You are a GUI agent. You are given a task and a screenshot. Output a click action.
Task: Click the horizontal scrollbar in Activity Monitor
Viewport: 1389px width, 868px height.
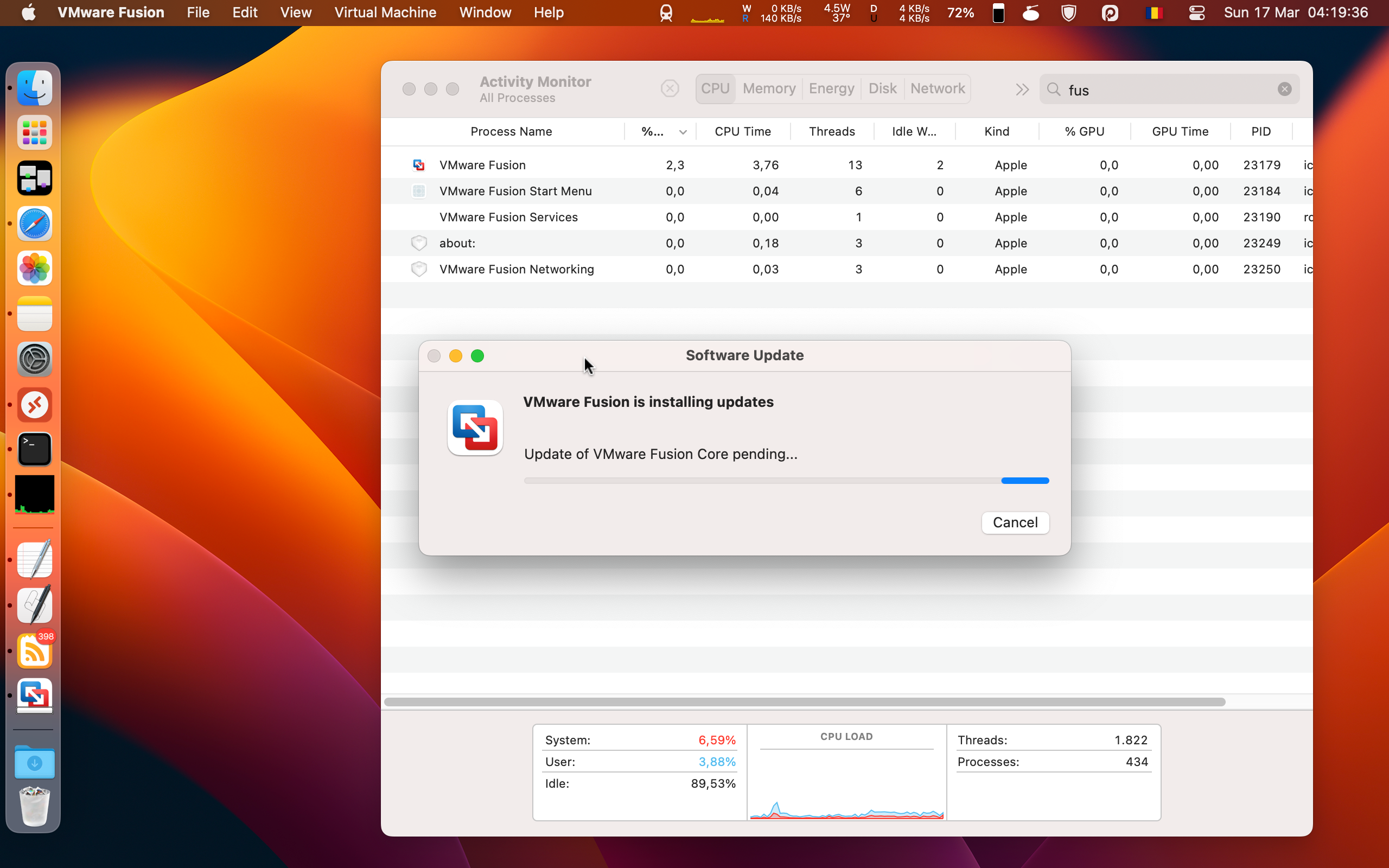[804, 701]
